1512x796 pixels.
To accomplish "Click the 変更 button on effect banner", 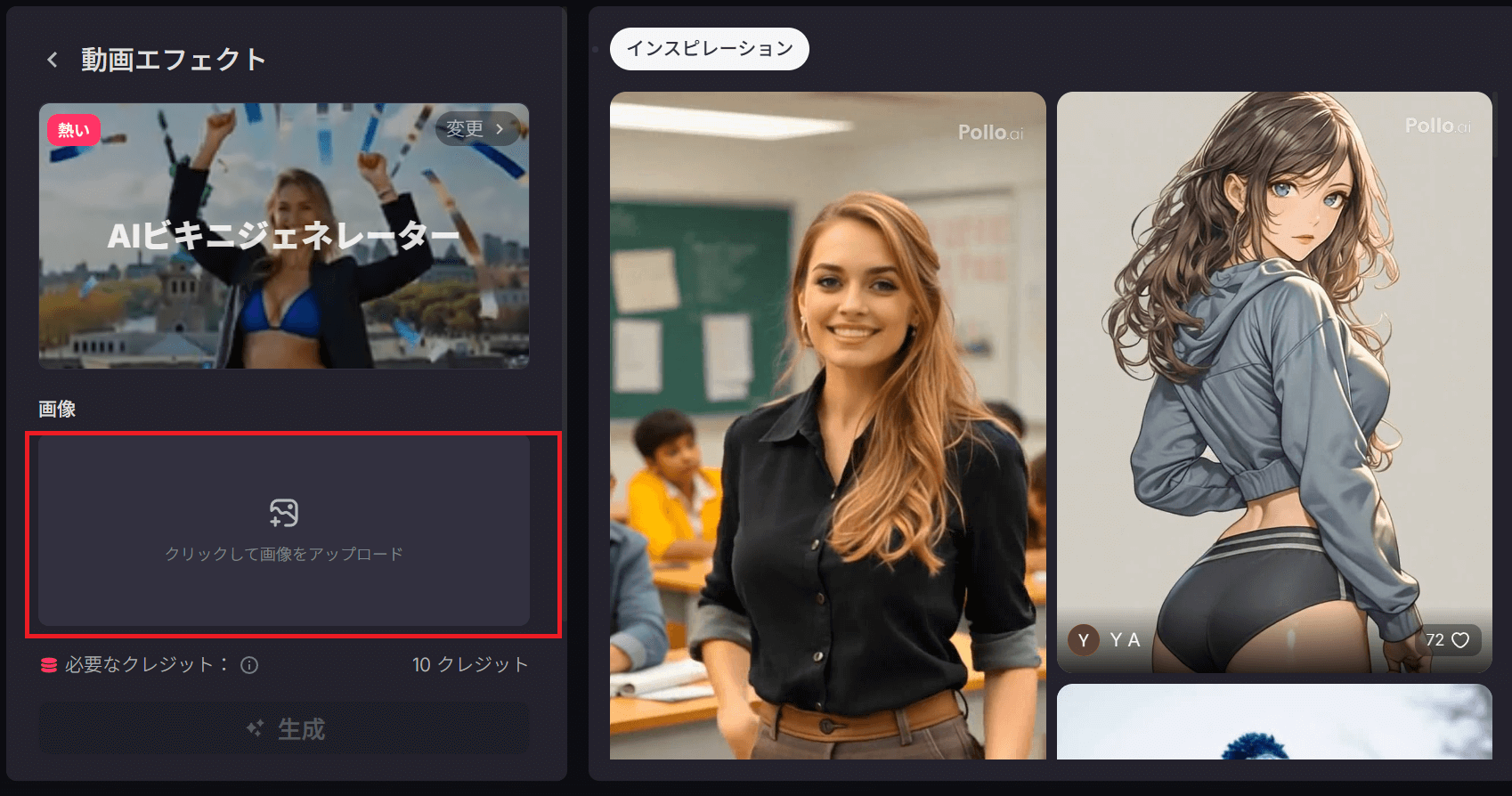I will (476, 129).
